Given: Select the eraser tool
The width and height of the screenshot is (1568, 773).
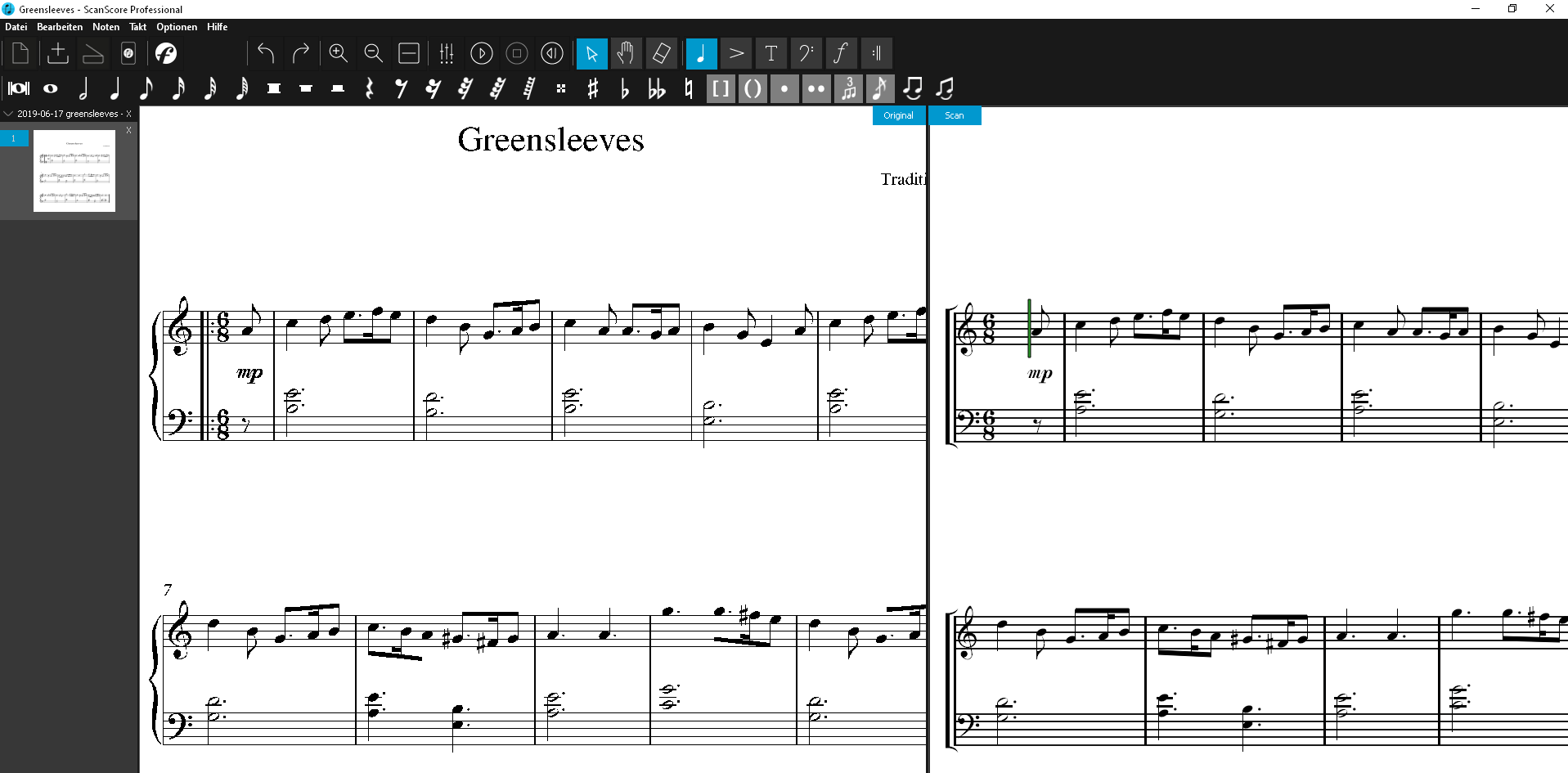Looking at the screenshot, I should 661,53.
